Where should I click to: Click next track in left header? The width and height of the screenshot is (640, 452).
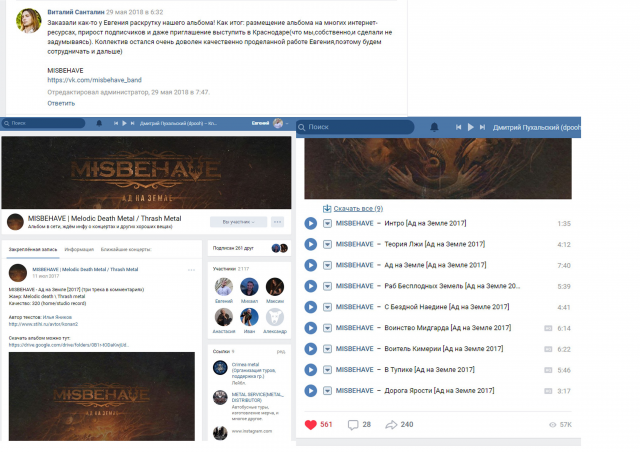click(132, 123)
